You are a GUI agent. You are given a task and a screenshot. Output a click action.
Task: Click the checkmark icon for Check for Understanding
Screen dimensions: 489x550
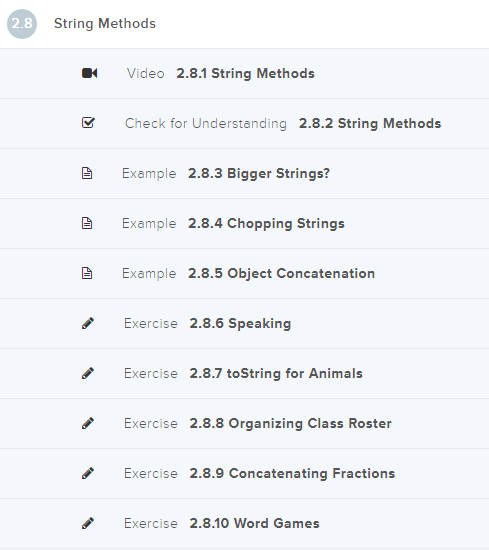(88, 123)
